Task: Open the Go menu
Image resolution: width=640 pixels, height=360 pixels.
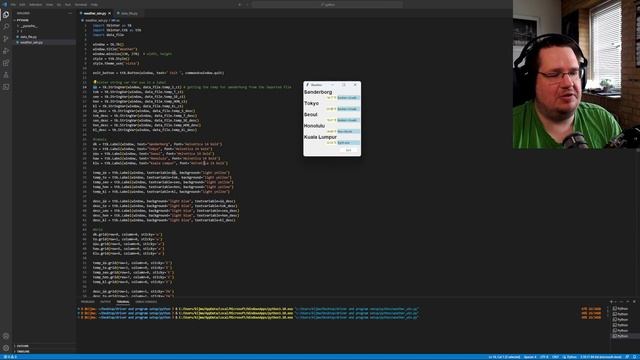Action: 59,4
